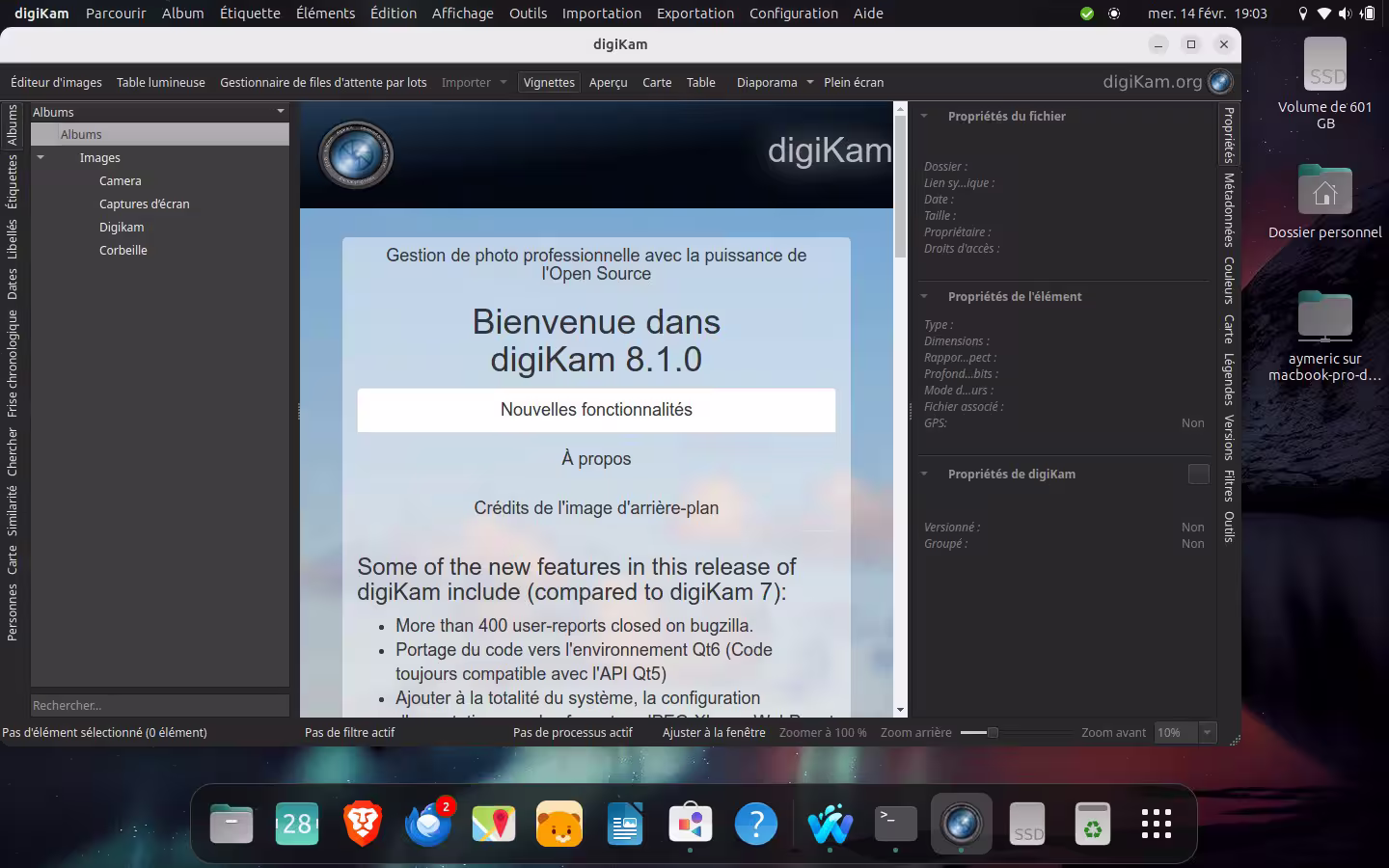Click the digiKam.org globe logo icon

click(1220, 82)
